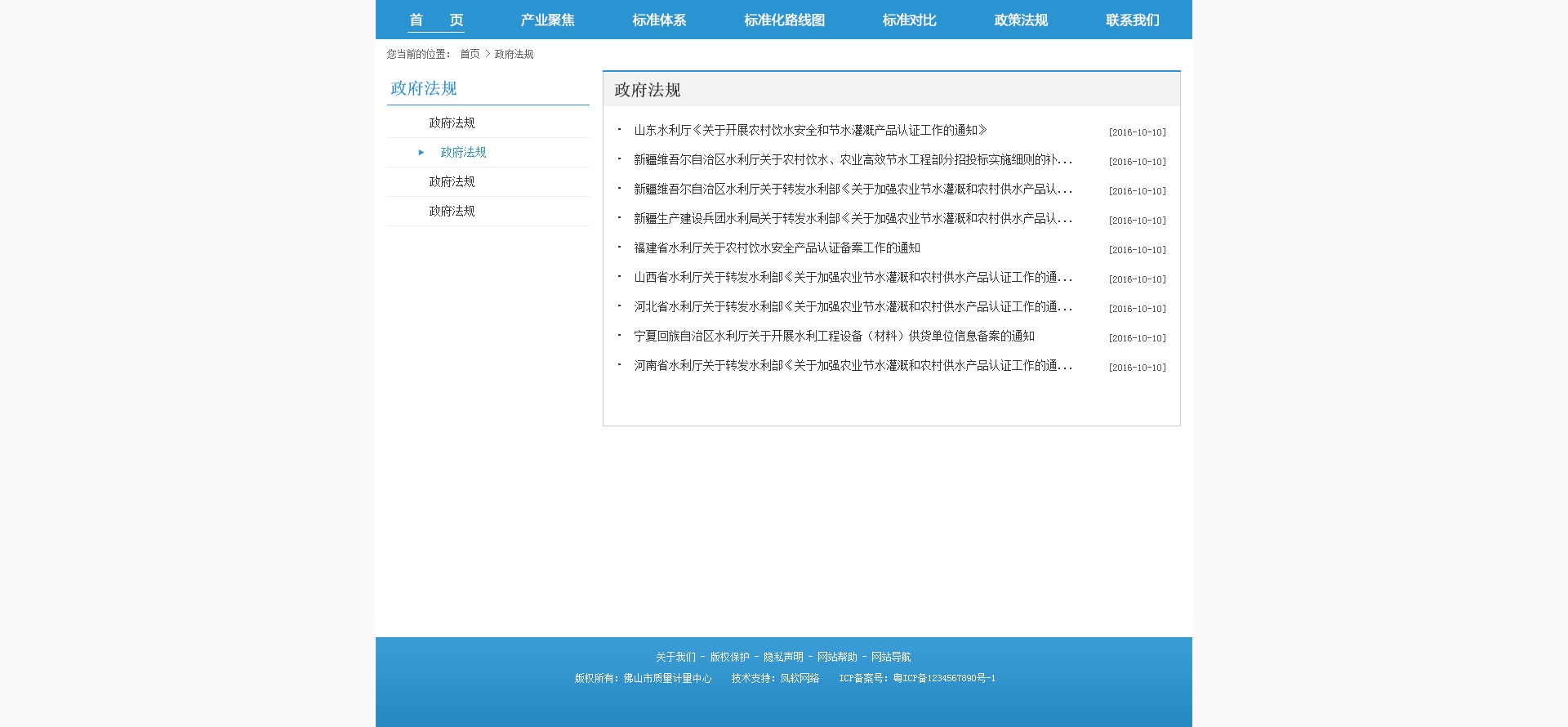Go to the 产业聚焦 navigation item
The width and height of the screenshot is (1568, 727).
point(547,20)
